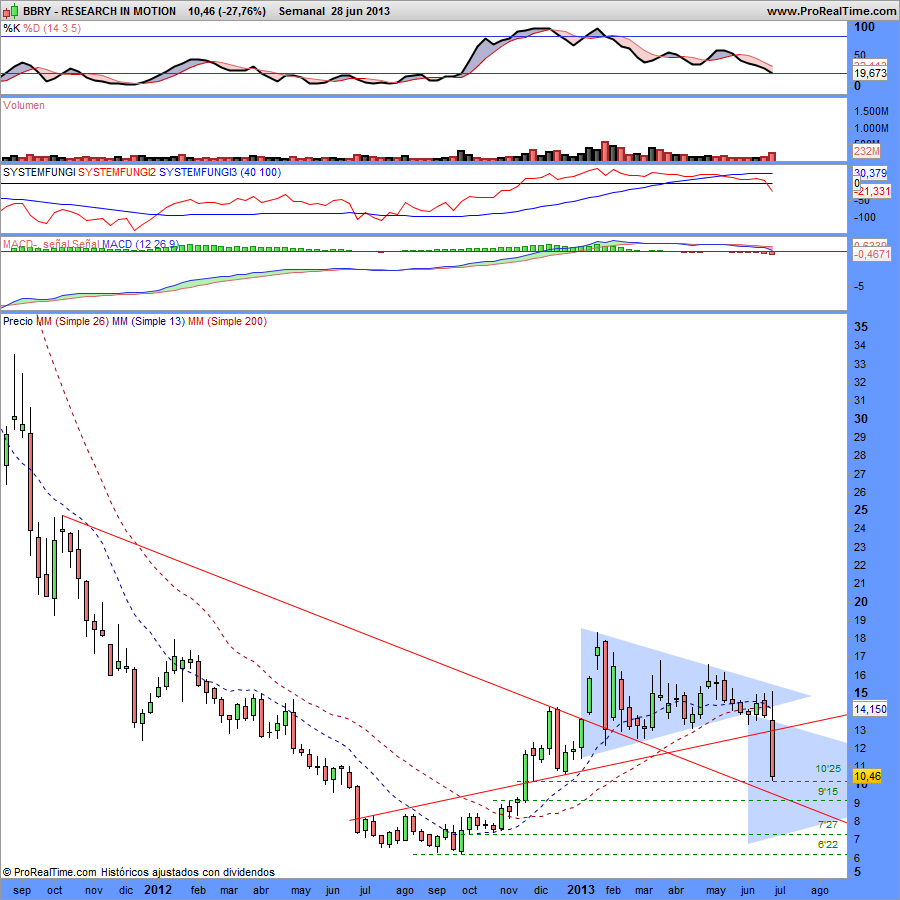Viewport: 900px width, 900px height.
Task: Click the support level label 10'25
Action: (828, 769)
